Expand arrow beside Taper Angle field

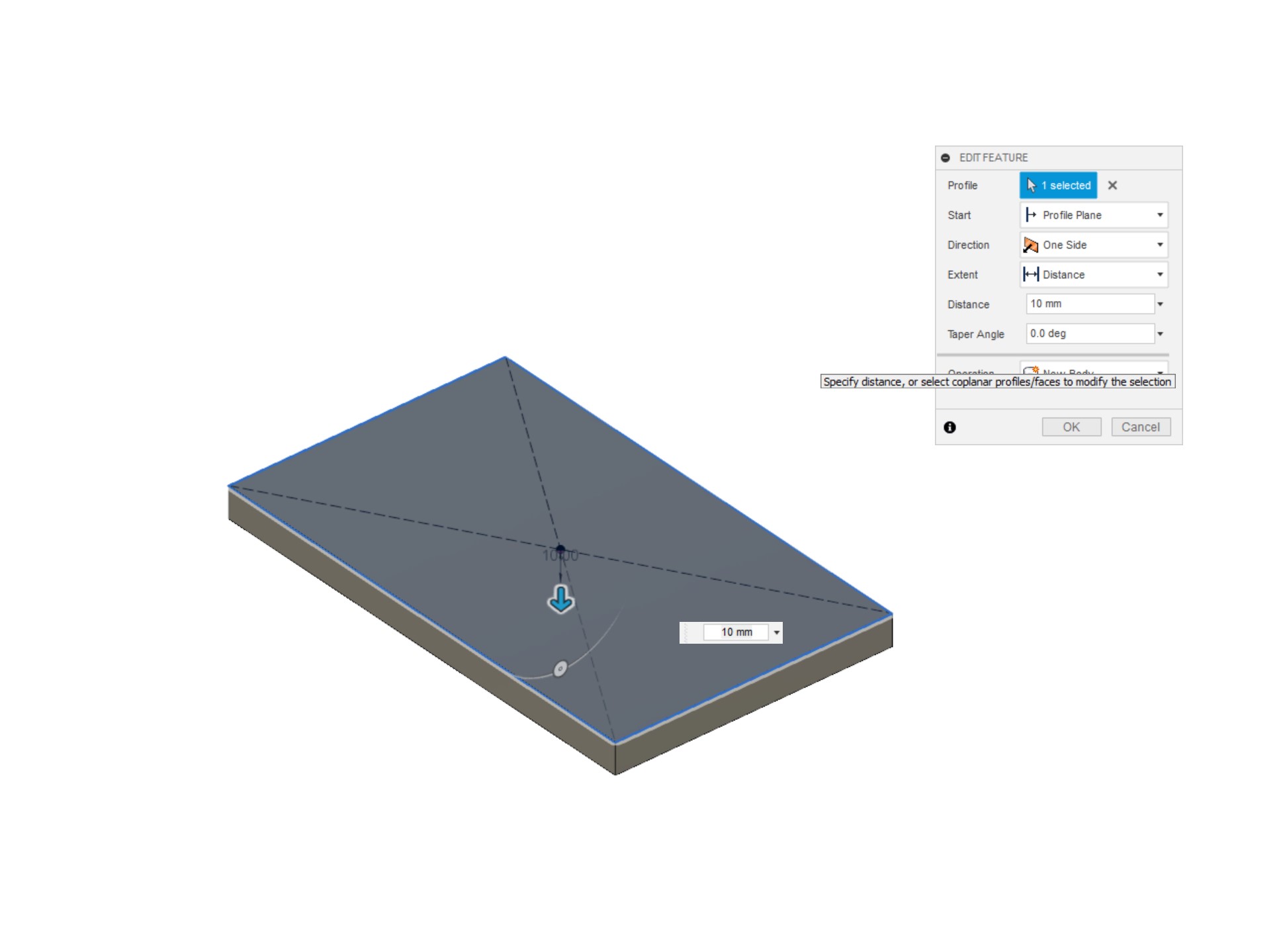coord(1160,334)
